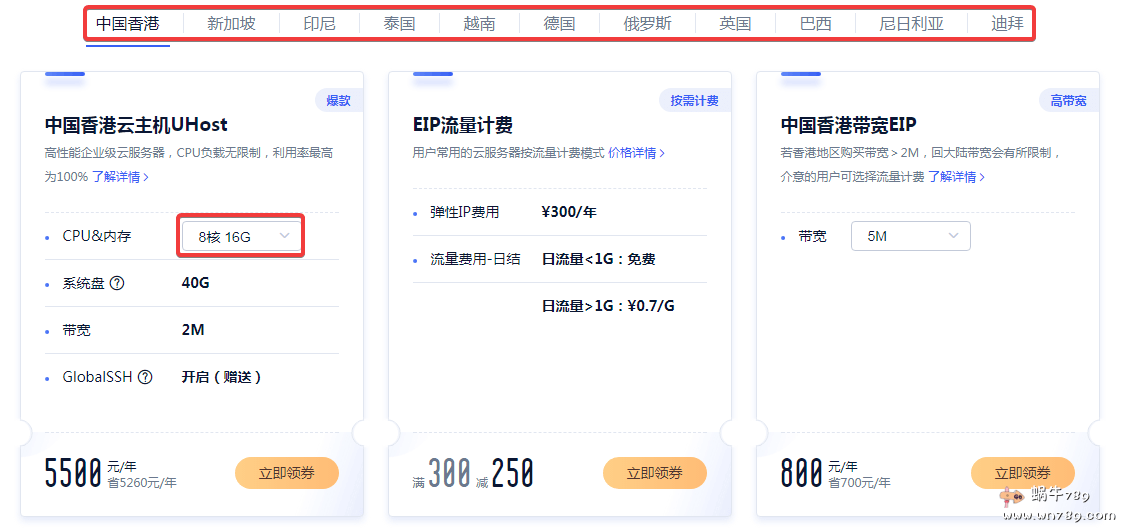The image size is (1132, 529).
Task: Click the 爆款 badge on UHost card
Action: (339, 101)
